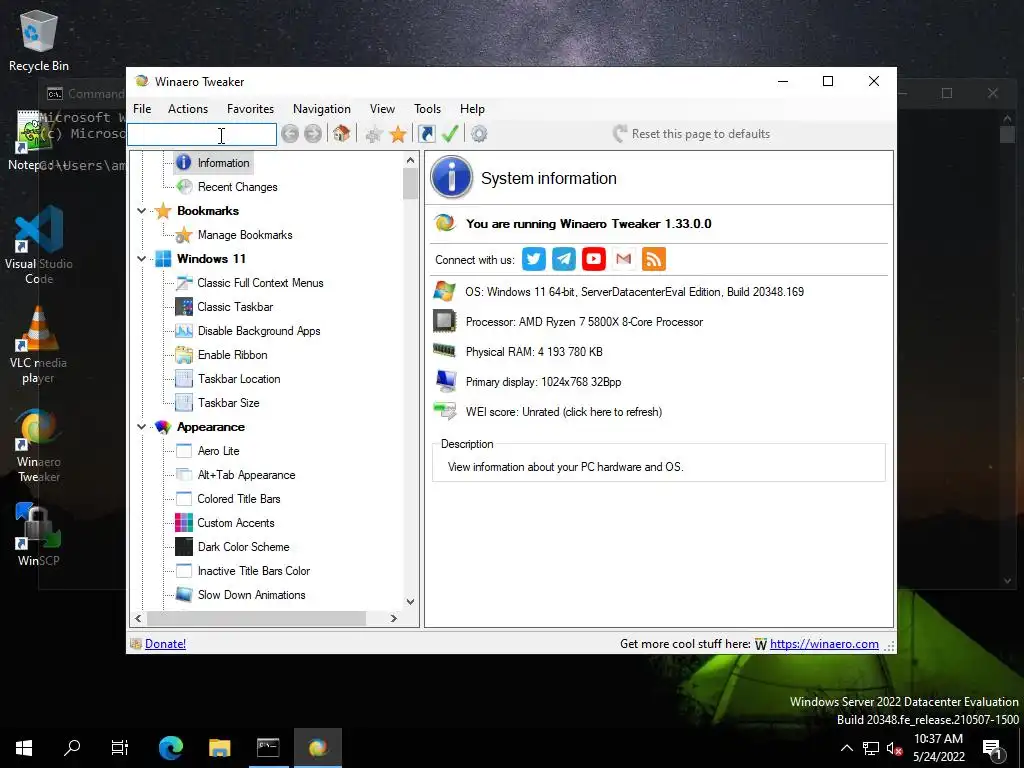
Task: Open Winaero Twitter page icon
Action: (534, 259)
